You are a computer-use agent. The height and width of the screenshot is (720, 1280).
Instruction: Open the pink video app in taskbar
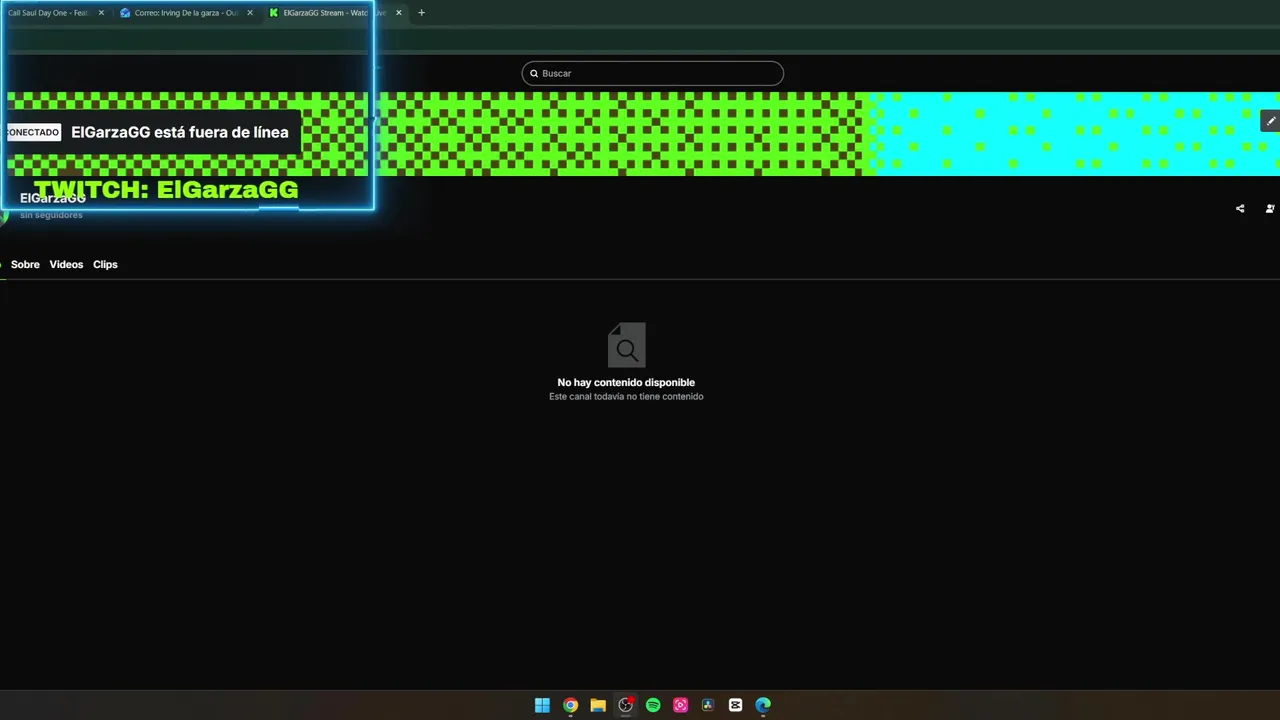pyautogui.click(x=681, y=705)
